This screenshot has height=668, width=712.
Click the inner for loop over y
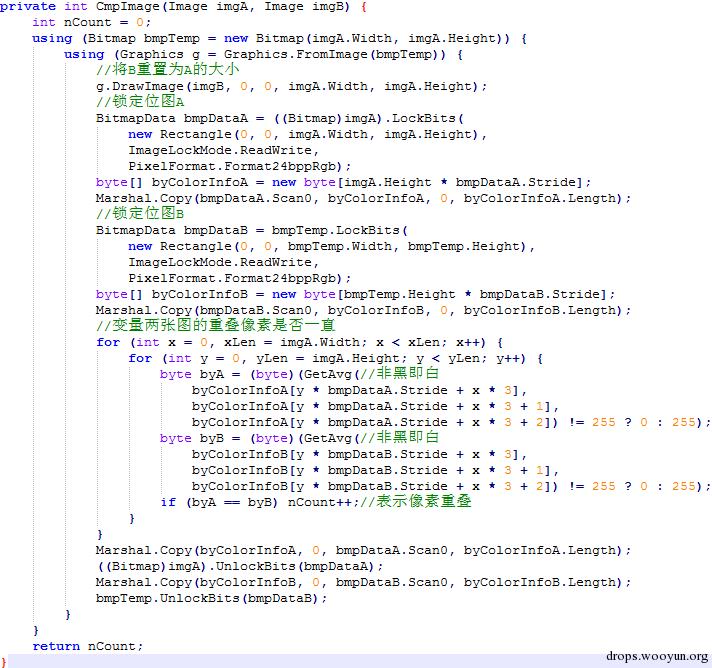pos(335,358)
